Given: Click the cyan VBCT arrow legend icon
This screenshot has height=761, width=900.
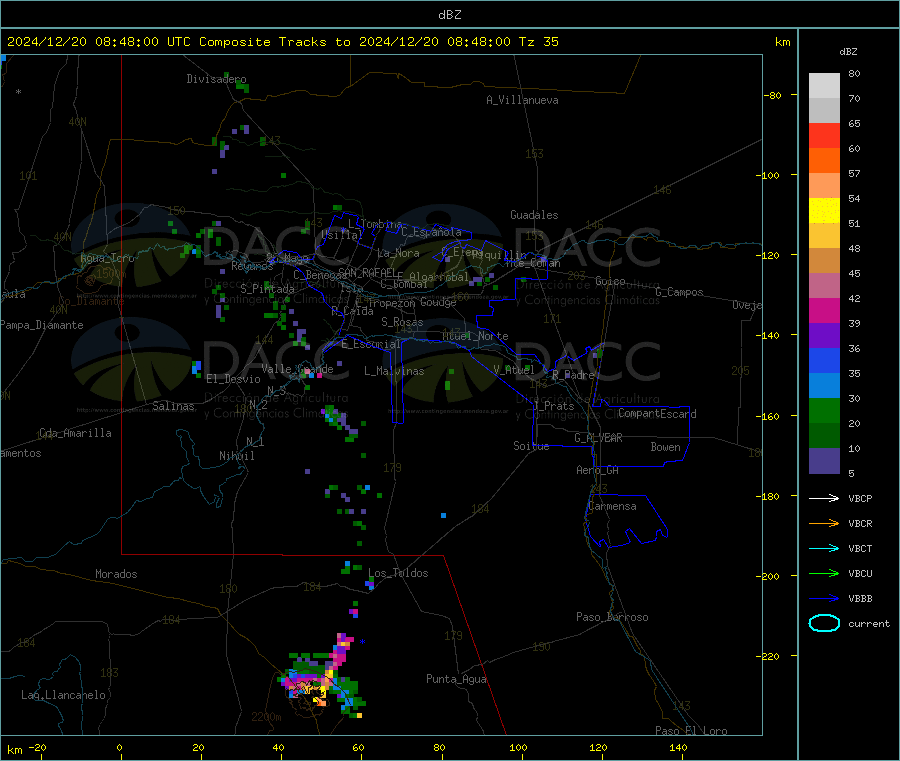Looking at the screenshot, I should click(824, 548).
